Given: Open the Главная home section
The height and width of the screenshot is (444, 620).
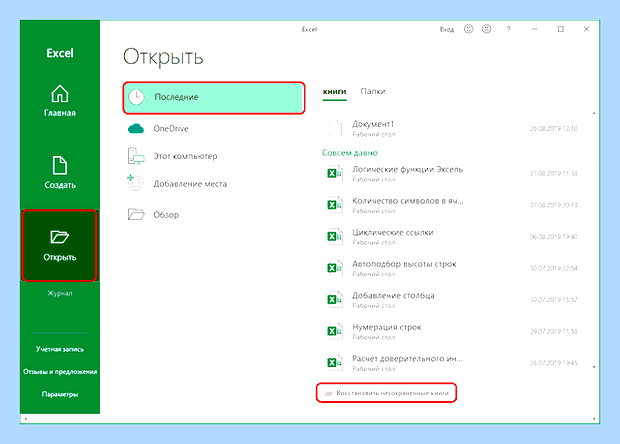Looking at the screenshot, I should (60, 101).
